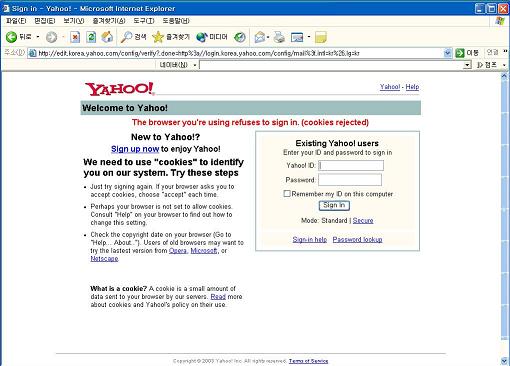Open the 즐겨찾기(A) Favorites menu
510x366 pixels.
click(109, 21)
